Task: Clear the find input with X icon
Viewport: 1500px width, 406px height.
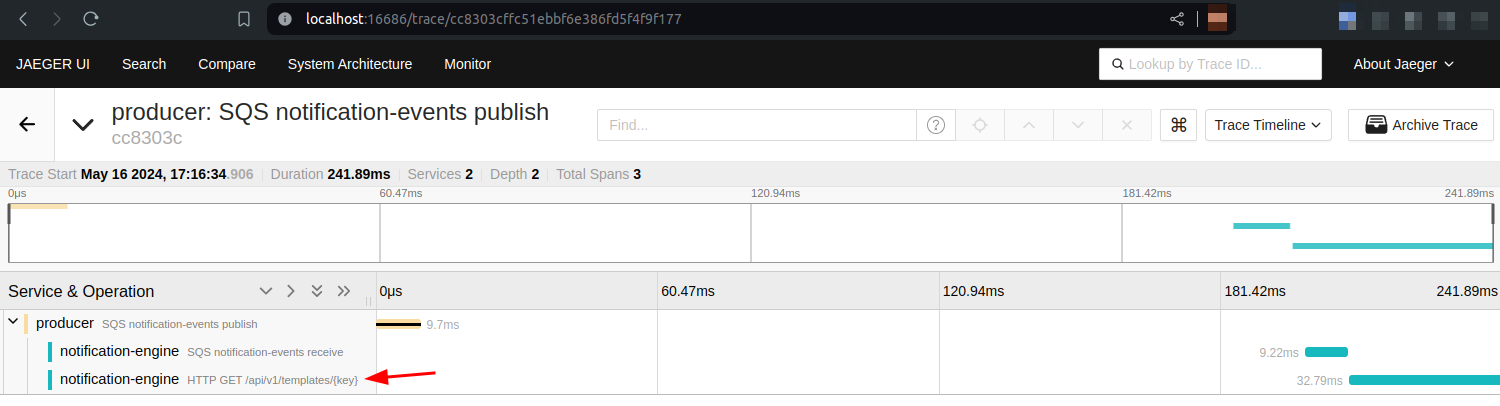Action: (1127, 125)
